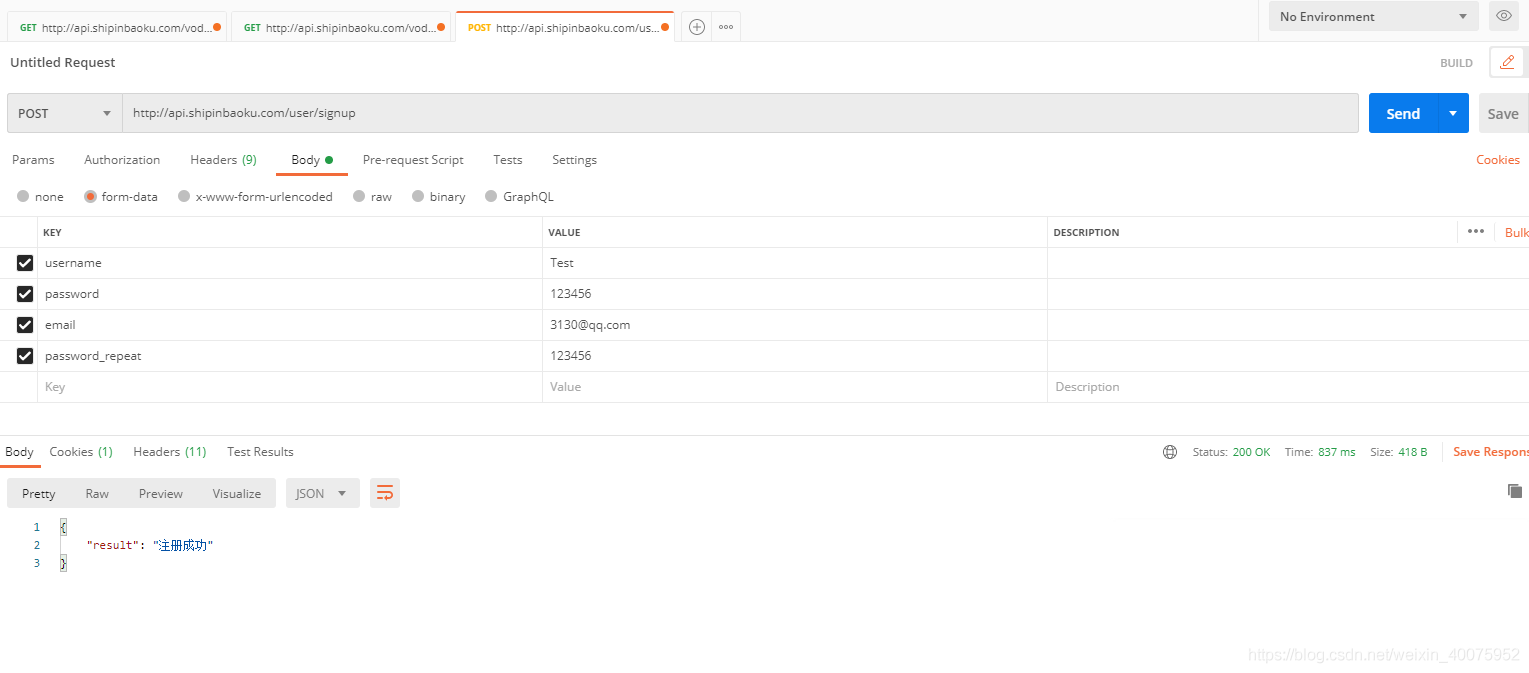Select the POST user signup request tab

(x=566, y=27)
